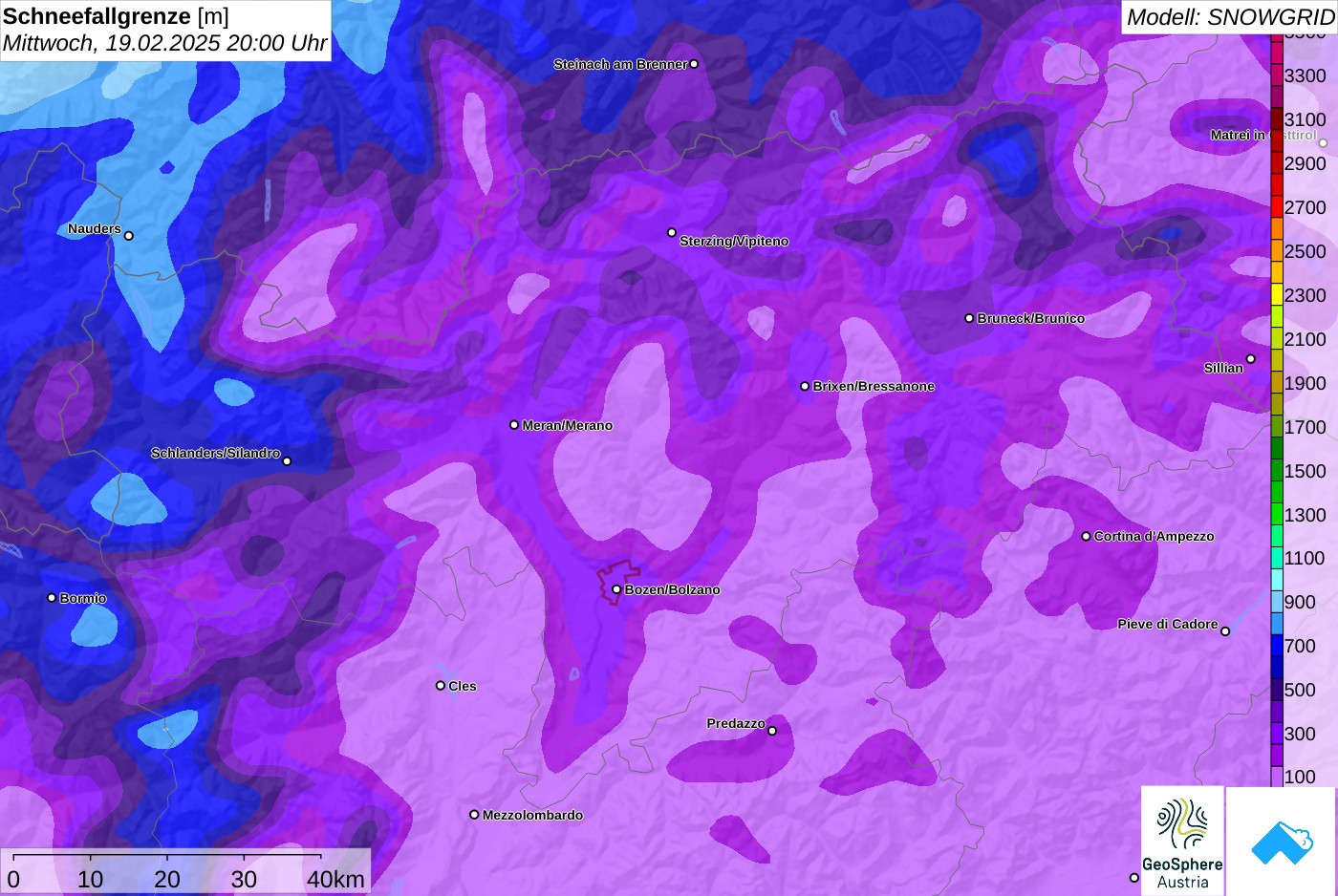Click the Steinach am Brenner city marker
1338x896 pixels.
click(694, 64)
